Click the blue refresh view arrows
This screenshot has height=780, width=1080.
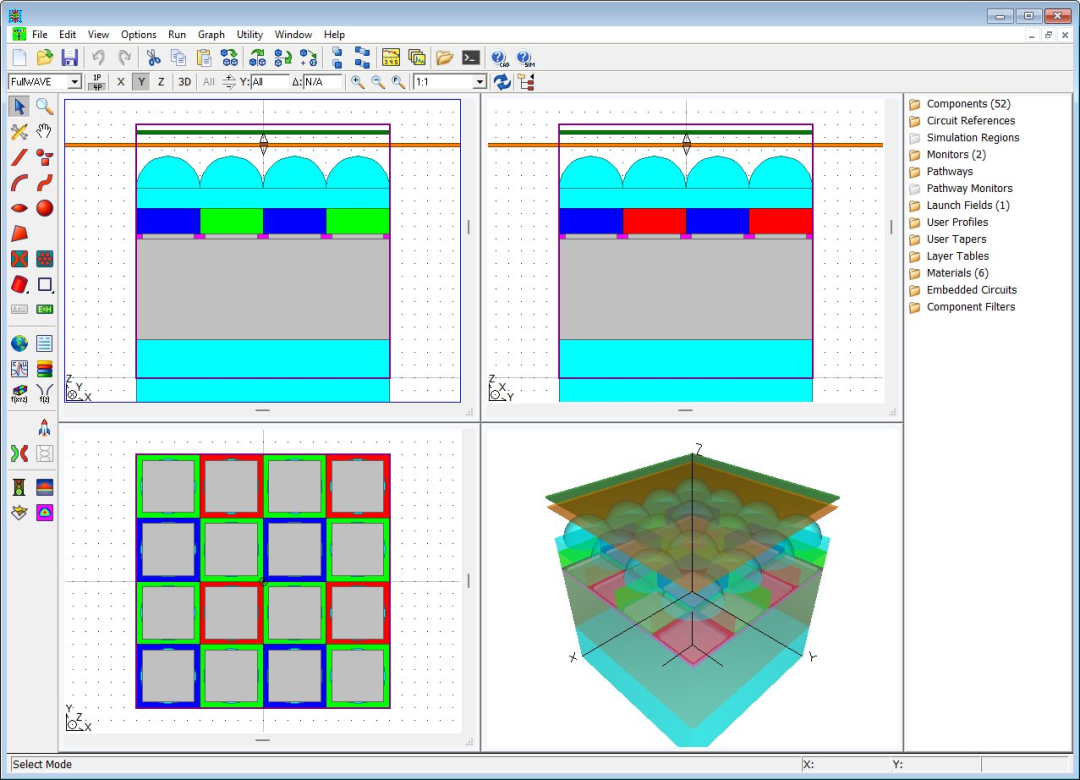coord(502,82)
